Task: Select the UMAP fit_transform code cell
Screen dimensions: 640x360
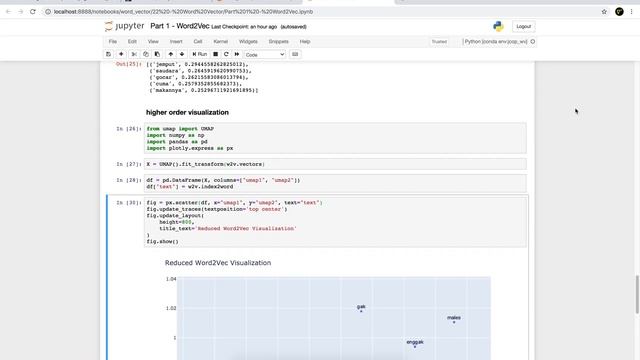Action: pos(335,164)
